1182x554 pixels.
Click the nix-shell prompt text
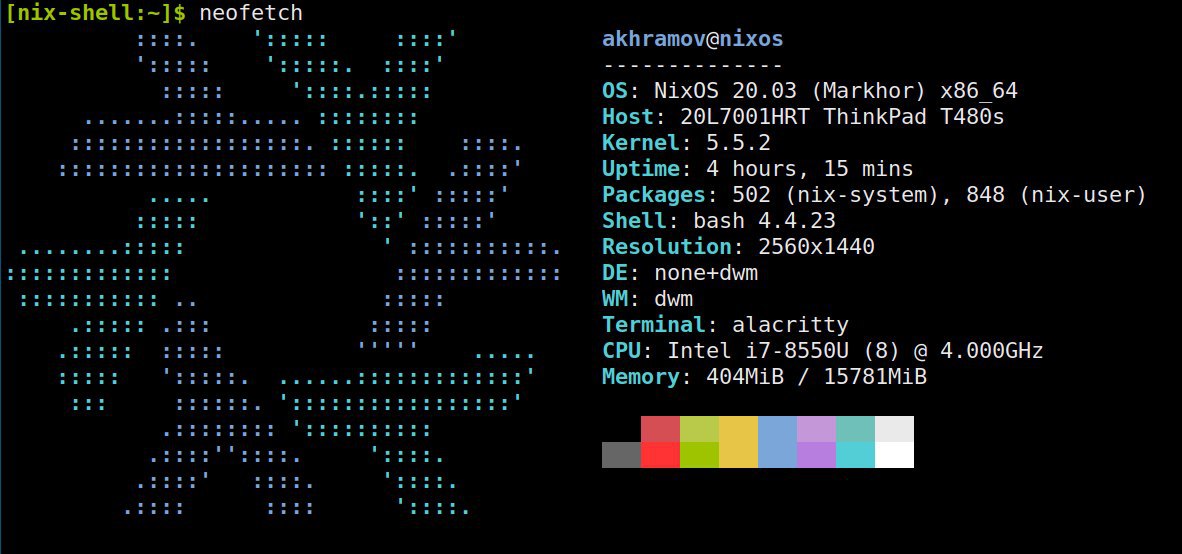(96, 13)
